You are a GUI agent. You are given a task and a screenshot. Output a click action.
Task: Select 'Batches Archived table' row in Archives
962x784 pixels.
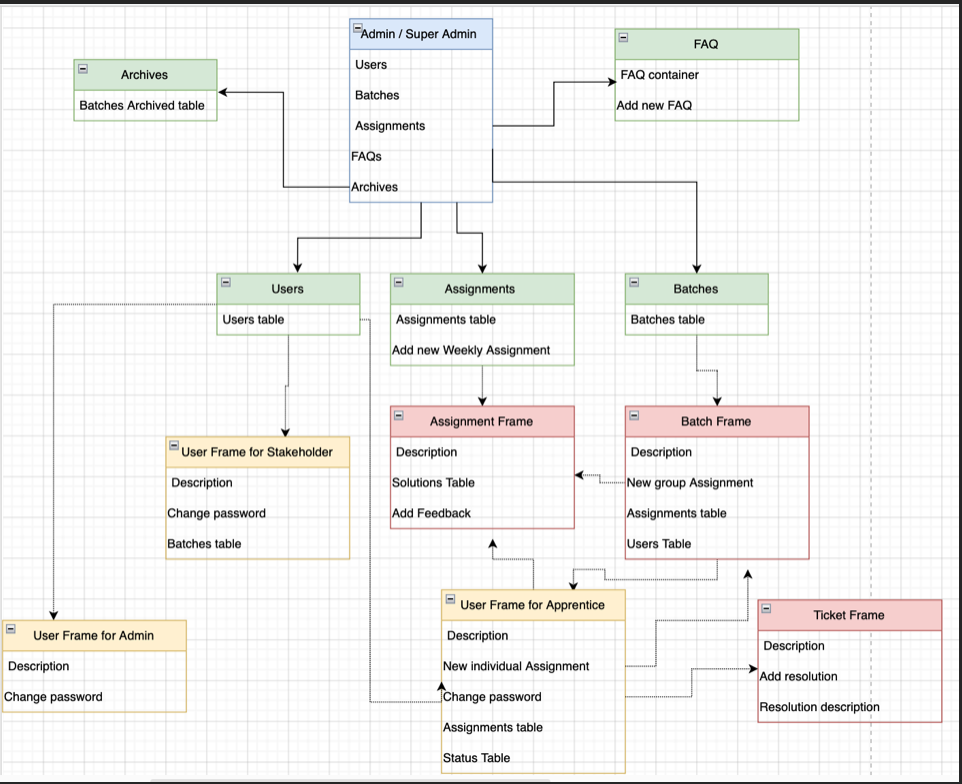tap(142, 105)
